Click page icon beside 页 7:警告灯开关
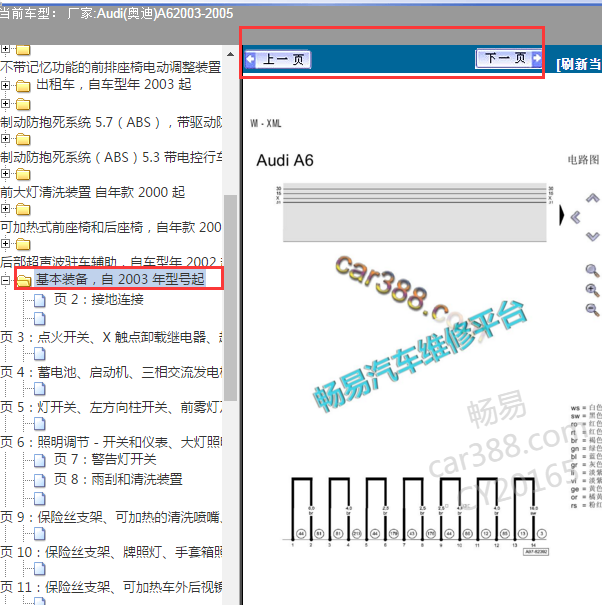 pyautogui.click(x=40, y=460)
